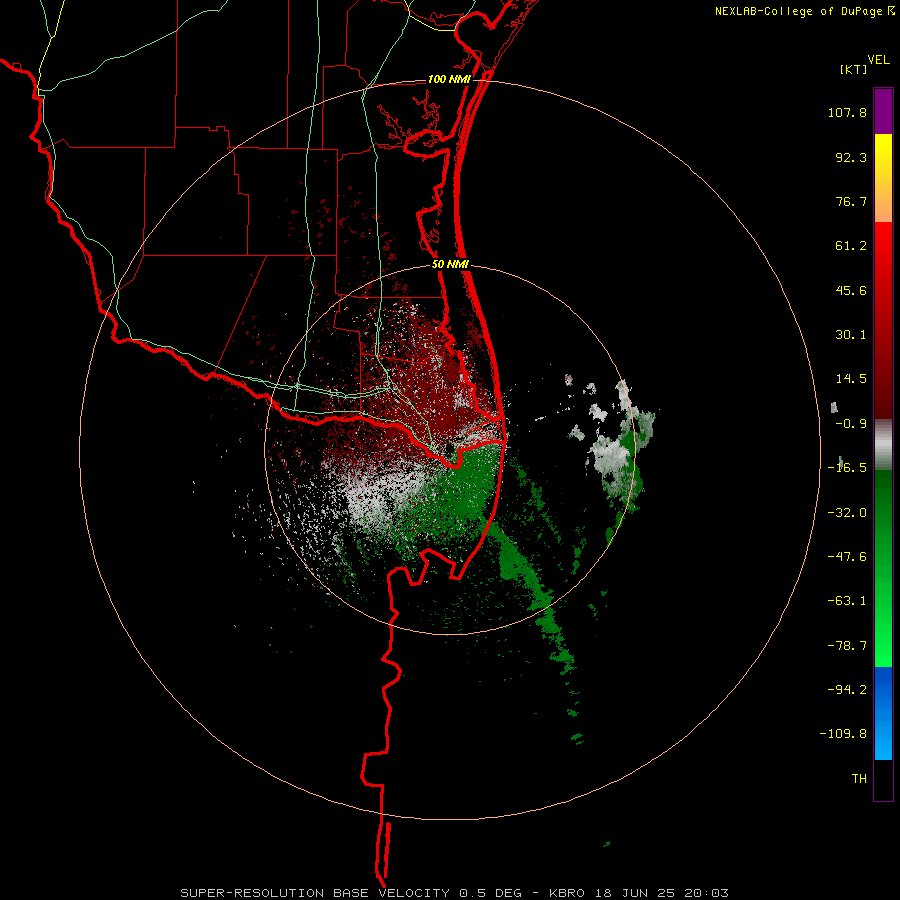The width and height of the screenshot is (900, 900).
Task: Click the 61.2 value on velocity scale
Action: (x=851, y=246)
